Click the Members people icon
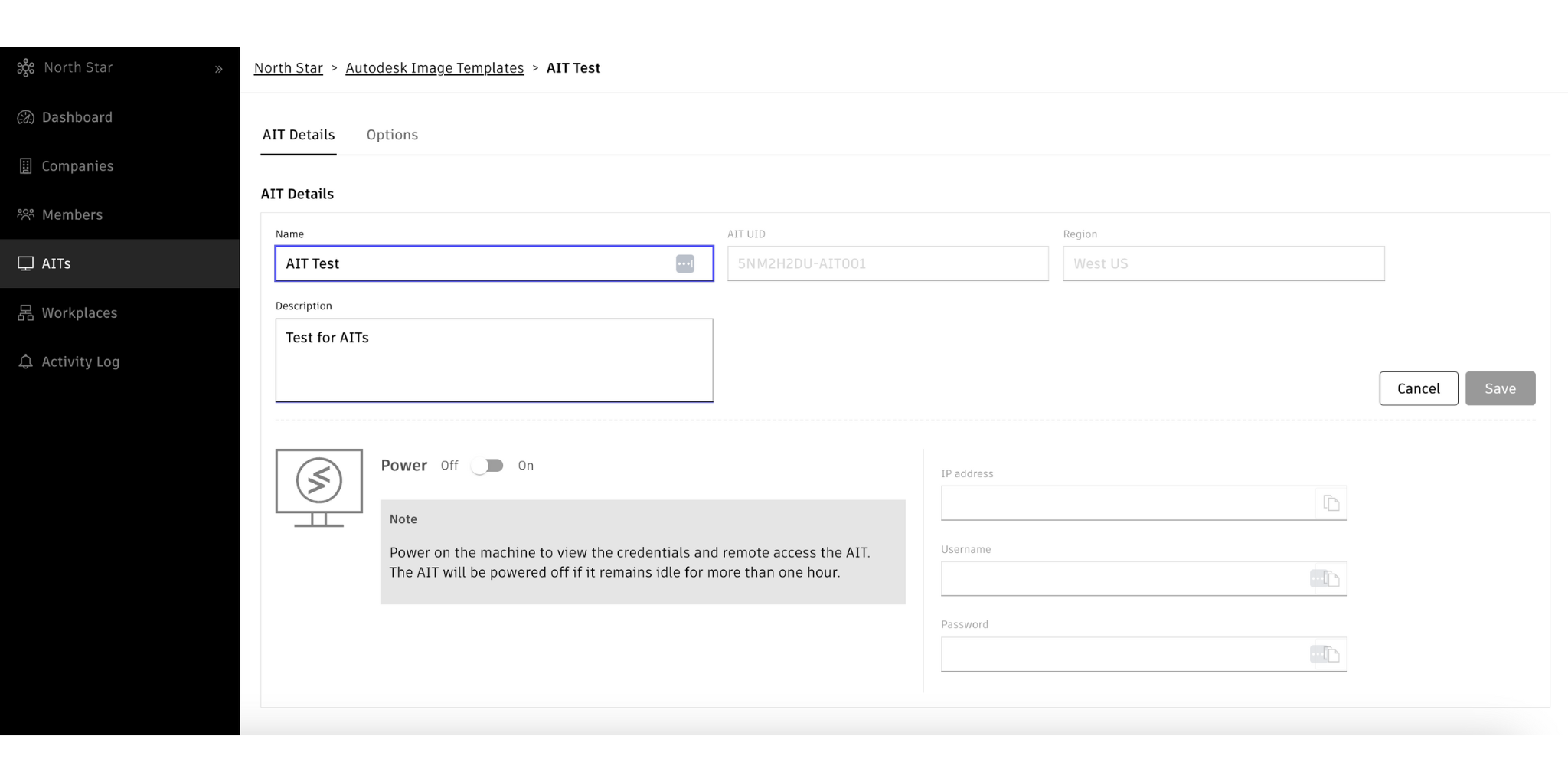 point(25,214)
